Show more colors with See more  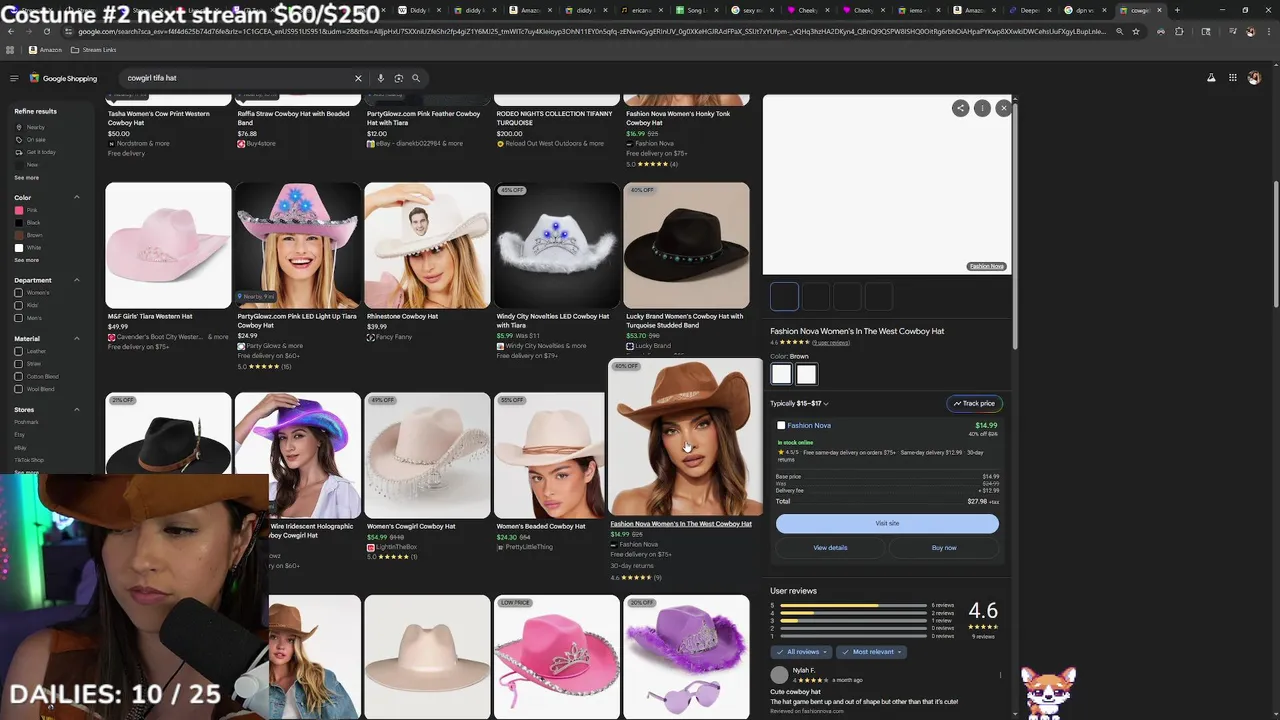pyautogui.click(x=27, y=260)
